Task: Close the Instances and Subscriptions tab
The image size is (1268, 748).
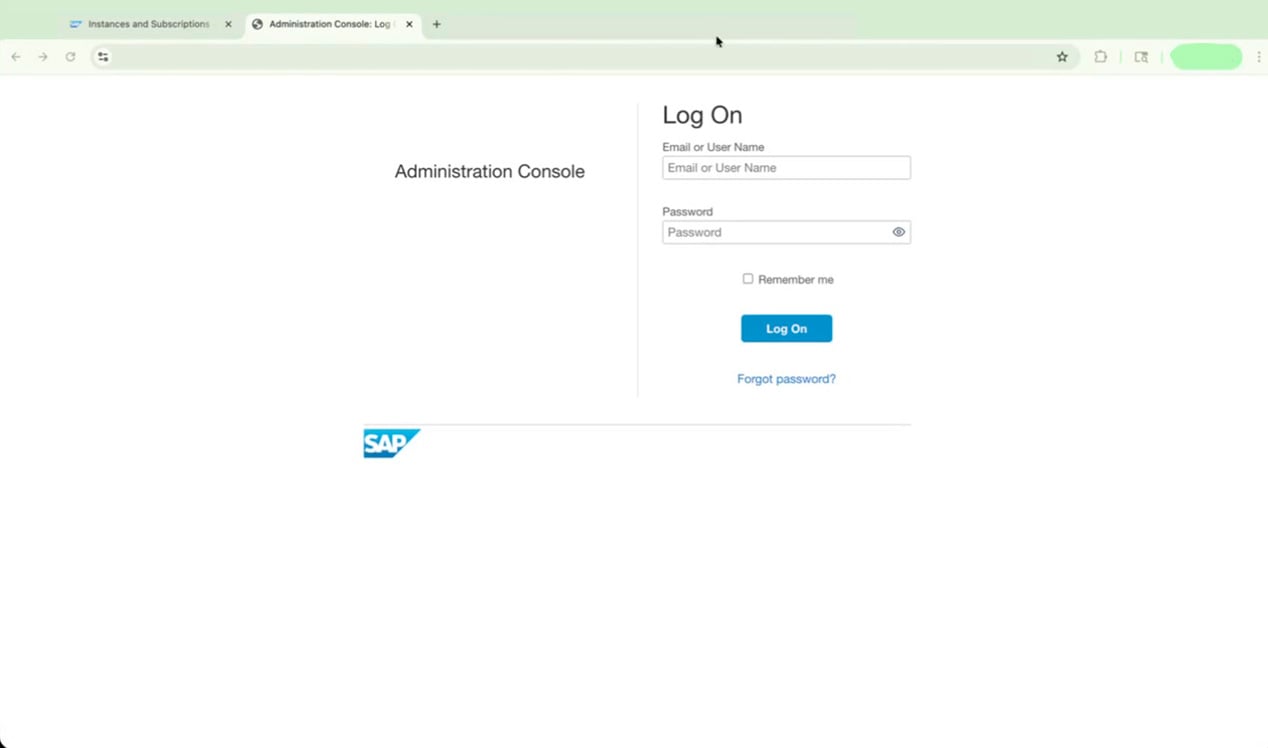Action: tap(228, 24)
